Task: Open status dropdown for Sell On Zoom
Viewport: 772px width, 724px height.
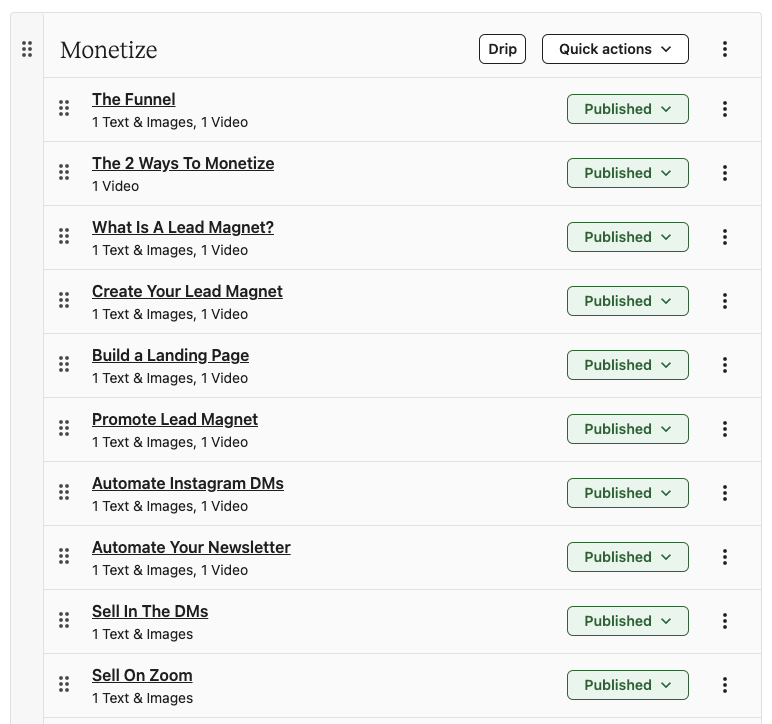Action: pos(627,685)
